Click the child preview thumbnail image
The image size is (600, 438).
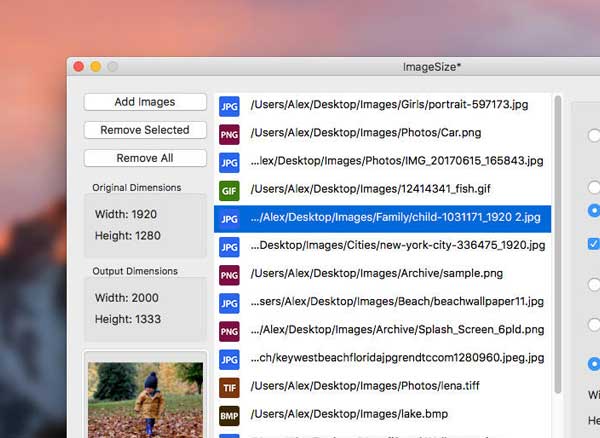click(x=145, y=400)
